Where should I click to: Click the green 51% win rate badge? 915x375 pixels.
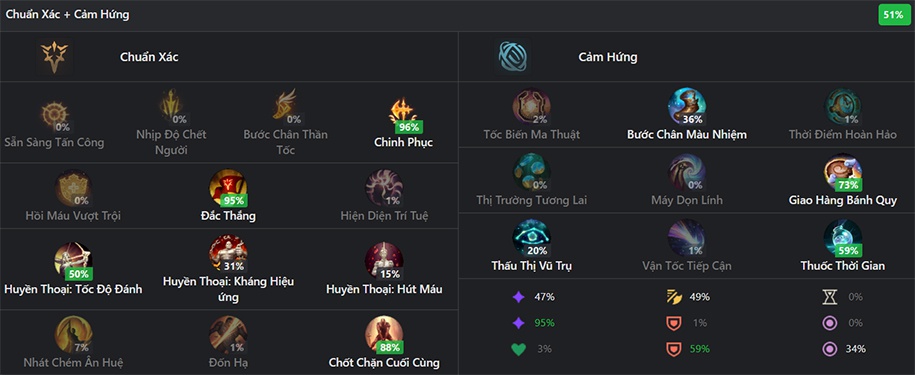(893, 15)
